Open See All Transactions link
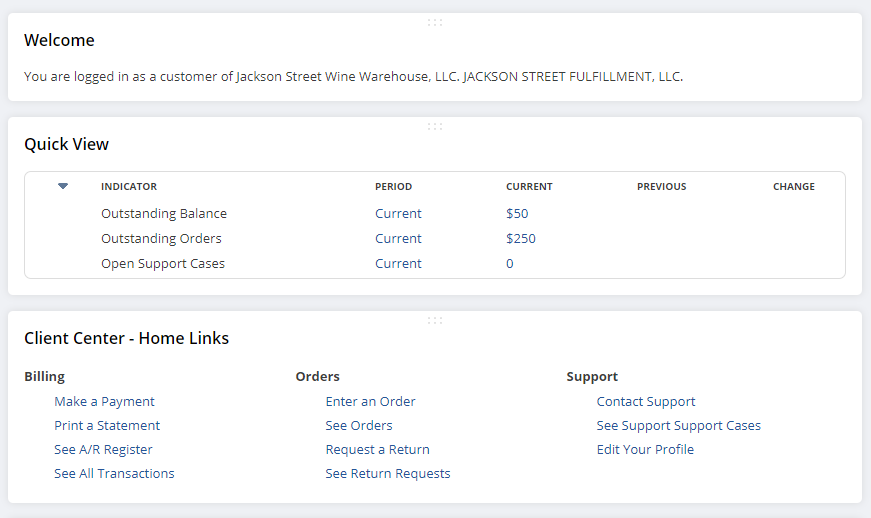Viewport: 871px width, 518px height. coord(114,473)
